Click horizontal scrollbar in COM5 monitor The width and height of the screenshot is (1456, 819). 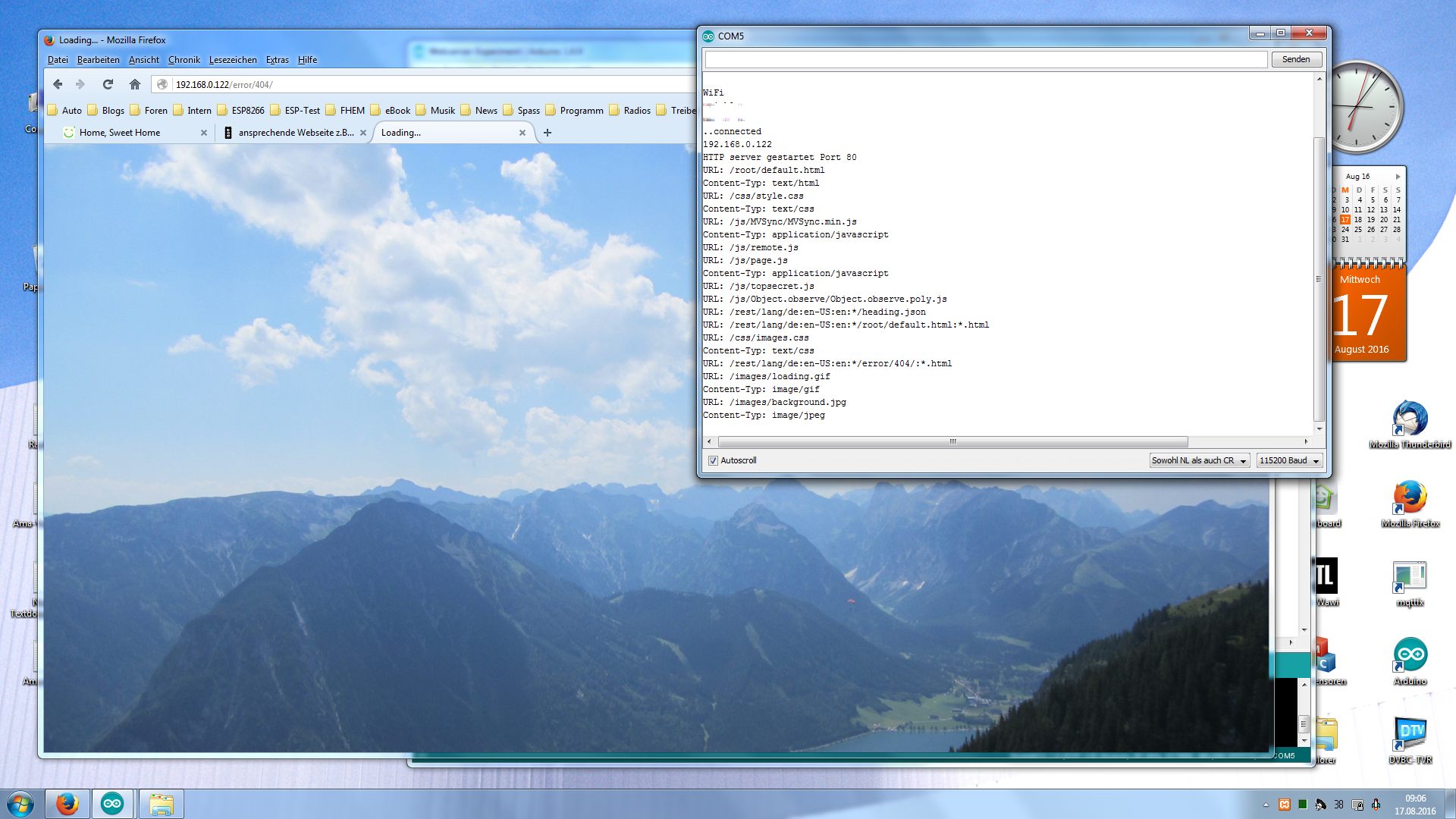(952, 441)
